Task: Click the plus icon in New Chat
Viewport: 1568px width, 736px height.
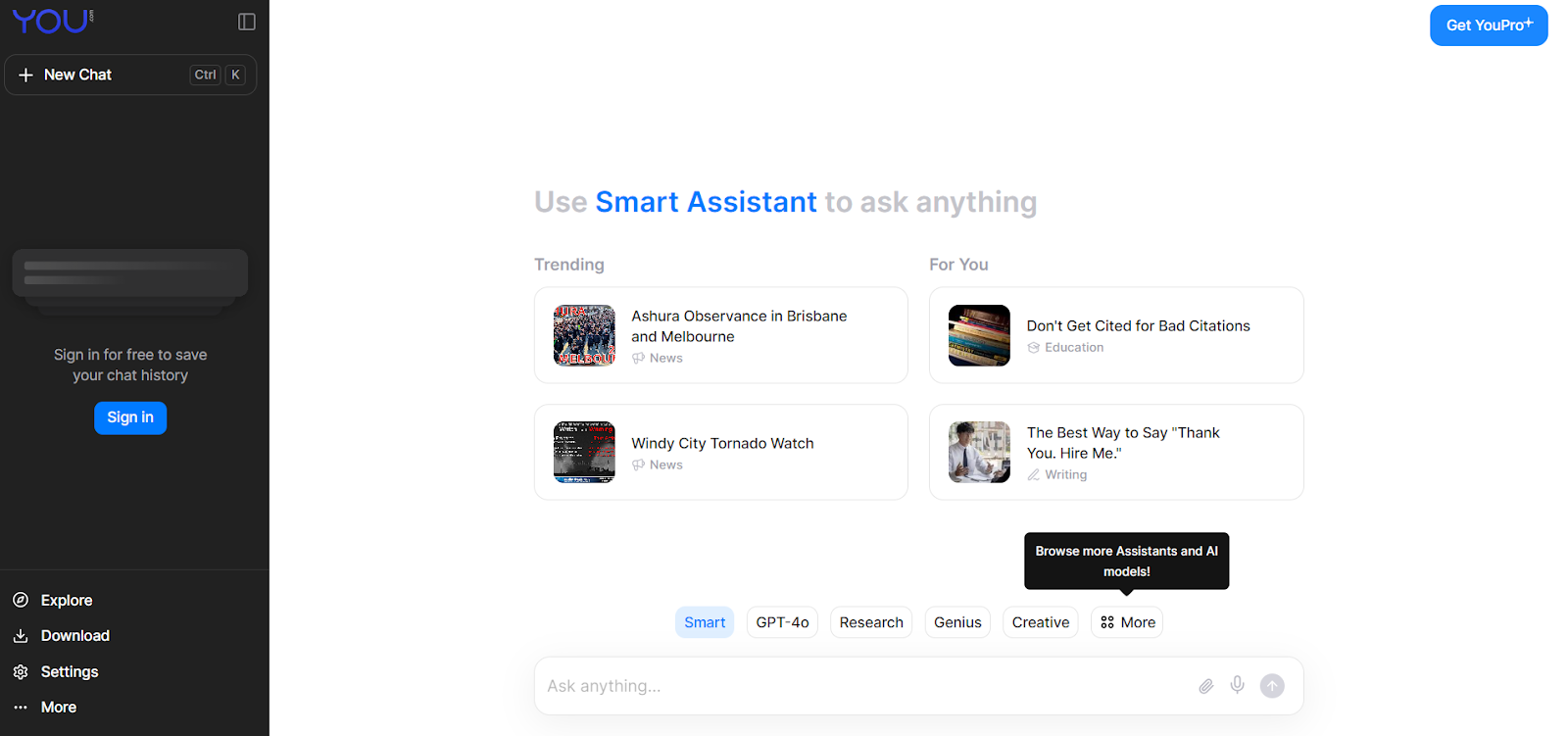Action: click(x=26, y=74)
